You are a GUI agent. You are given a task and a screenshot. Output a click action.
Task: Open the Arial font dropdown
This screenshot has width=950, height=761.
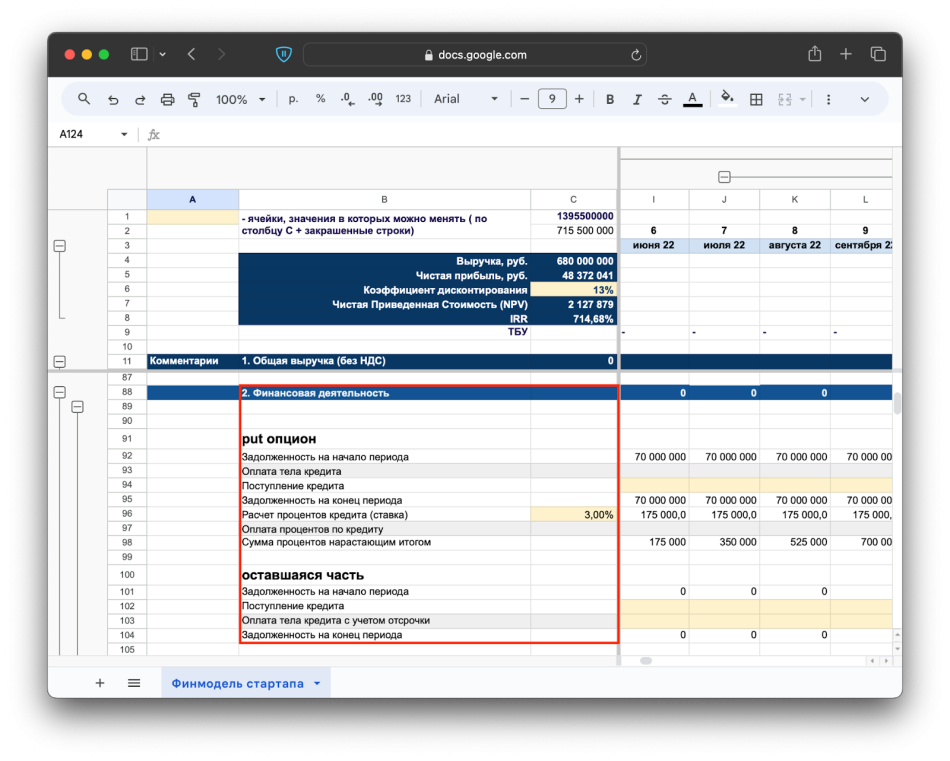tap(465, 99)
